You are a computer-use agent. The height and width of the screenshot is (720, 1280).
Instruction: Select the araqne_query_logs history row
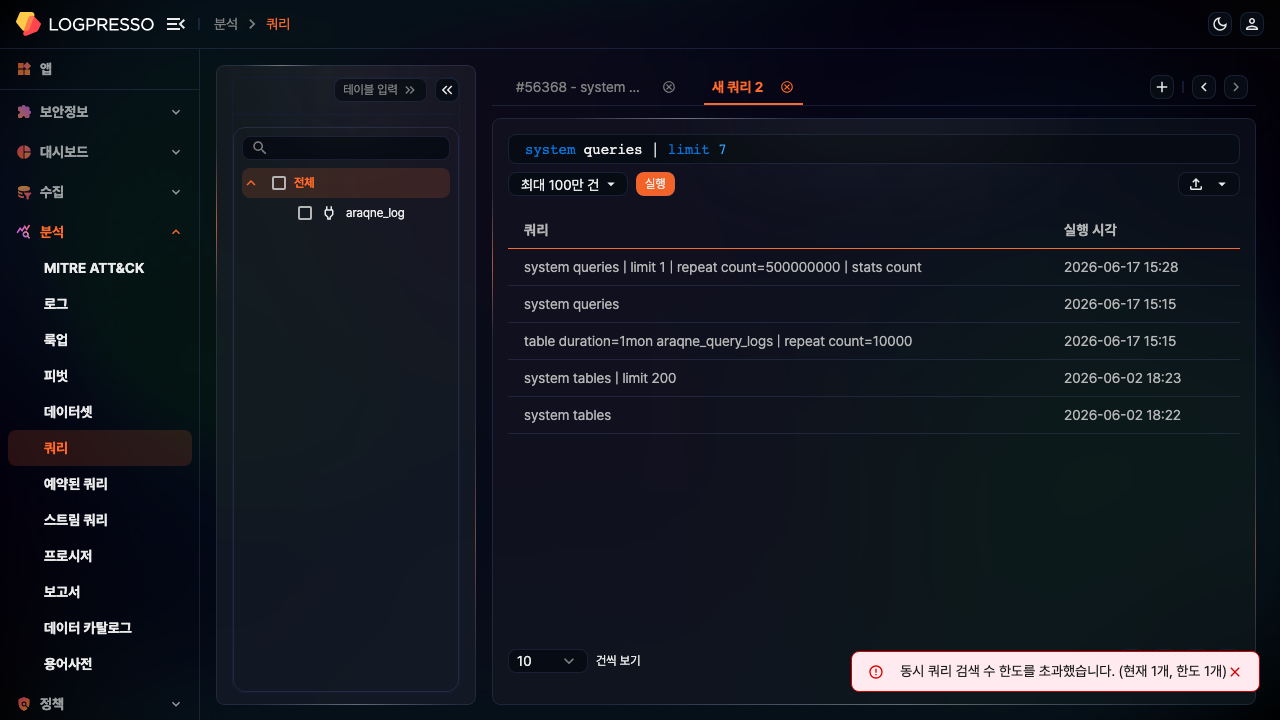[x=874, y=341]
